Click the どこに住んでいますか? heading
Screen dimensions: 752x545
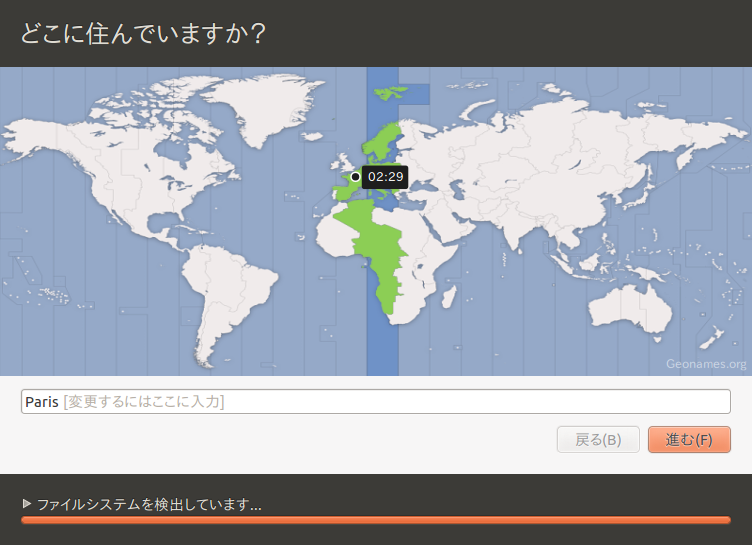tap(143, 34)
